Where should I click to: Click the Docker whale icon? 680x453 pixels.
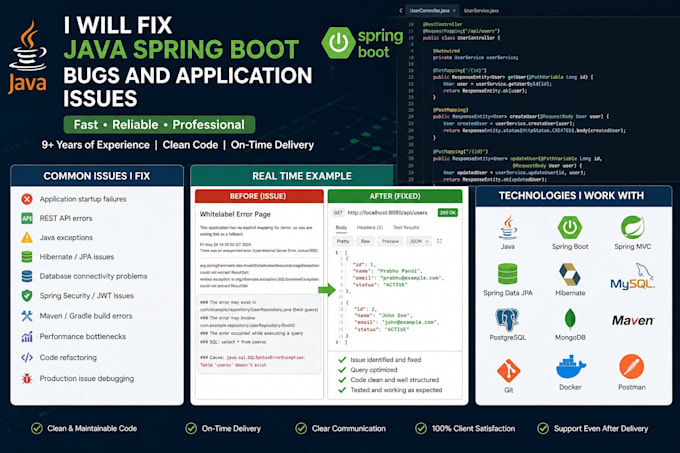click(571, 367)
